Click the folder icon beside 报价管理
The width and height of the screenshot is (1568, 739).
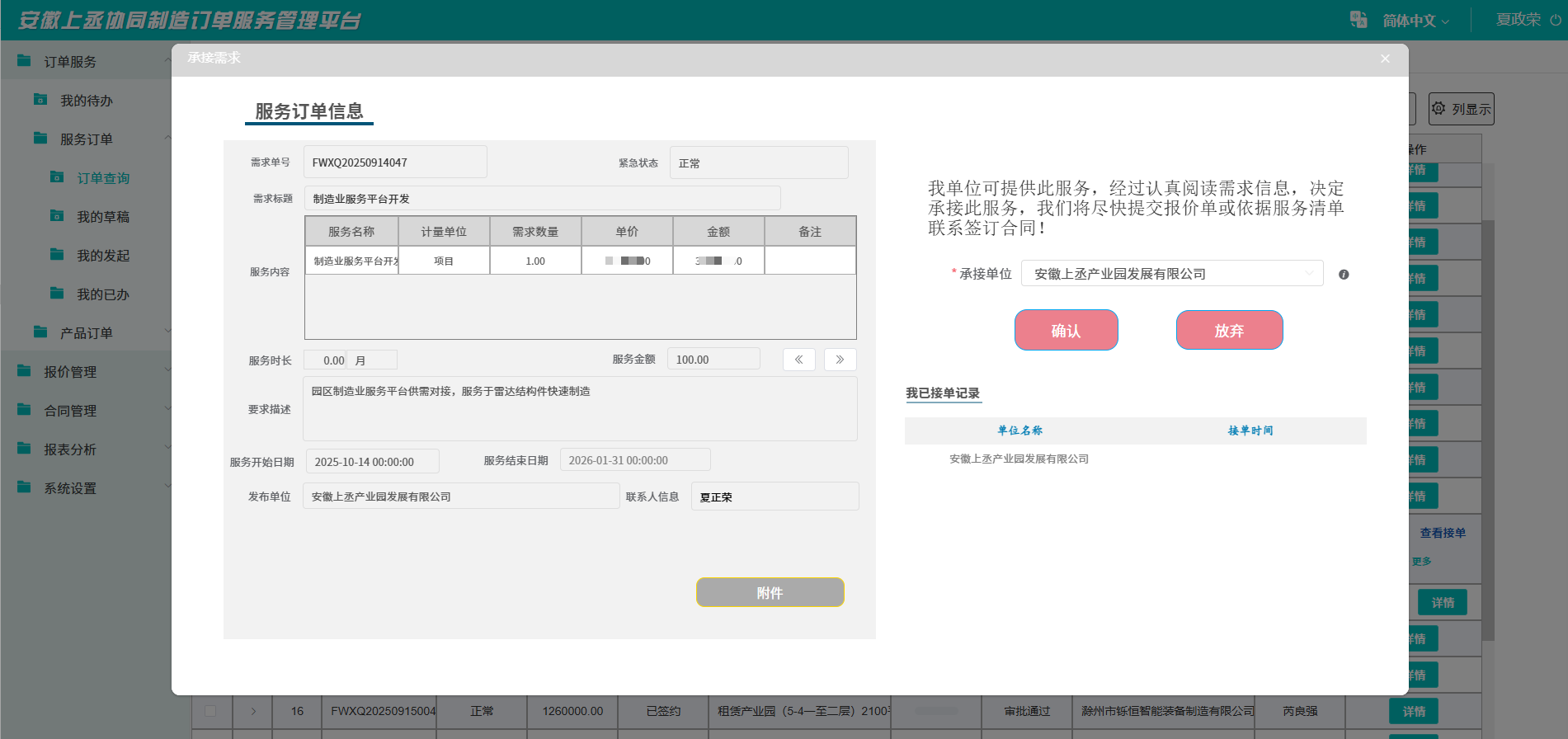click(24, 371)
